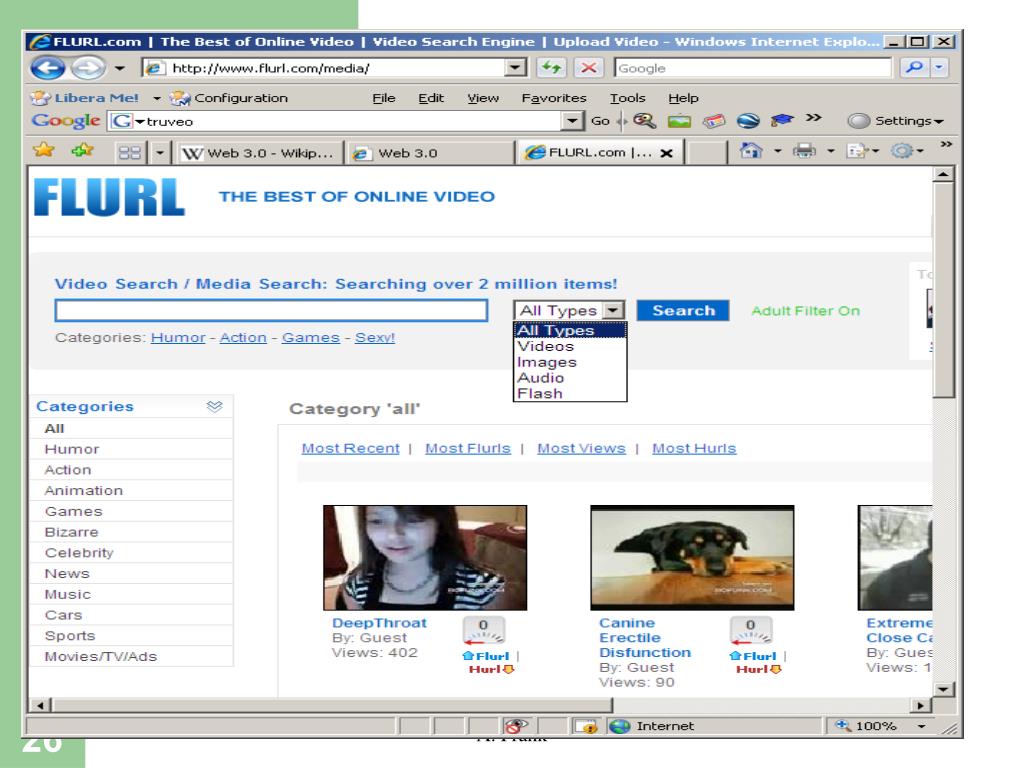The height and width of the screenshot is (768, 1024).
Task: Click the Most Views sort link
Action: [581, 449]
